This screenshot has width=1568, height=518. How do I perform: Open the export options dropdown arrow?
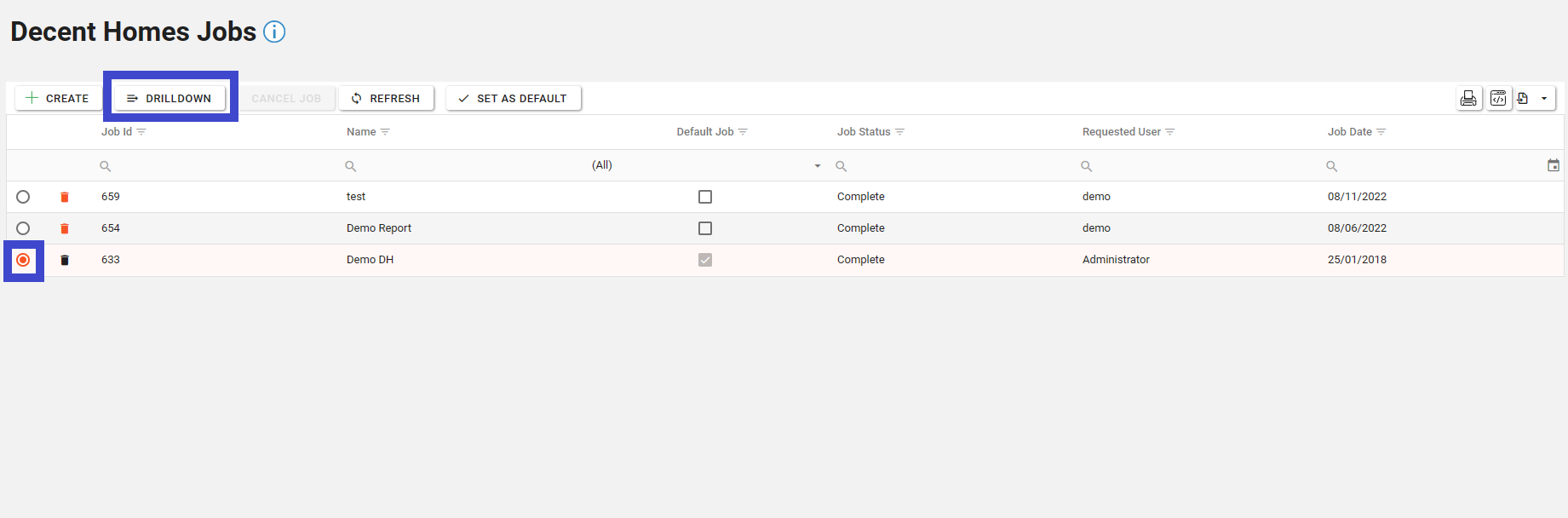pos(1544,98)
